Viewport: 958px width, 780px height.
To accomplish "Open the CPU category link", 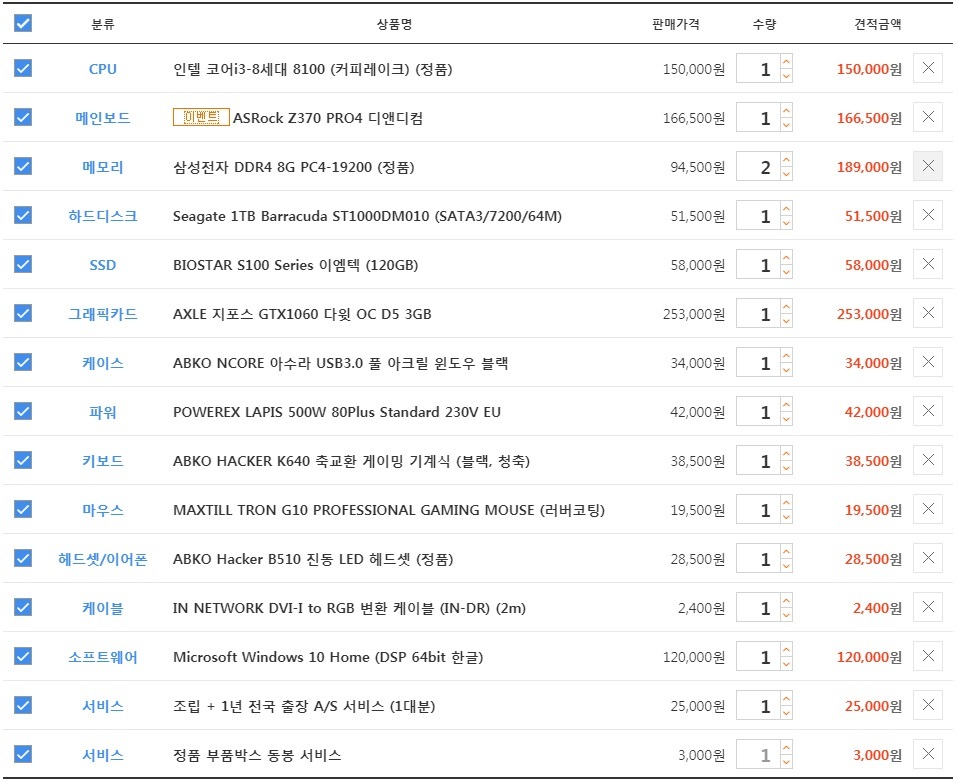I will click(x=103, y=69).
